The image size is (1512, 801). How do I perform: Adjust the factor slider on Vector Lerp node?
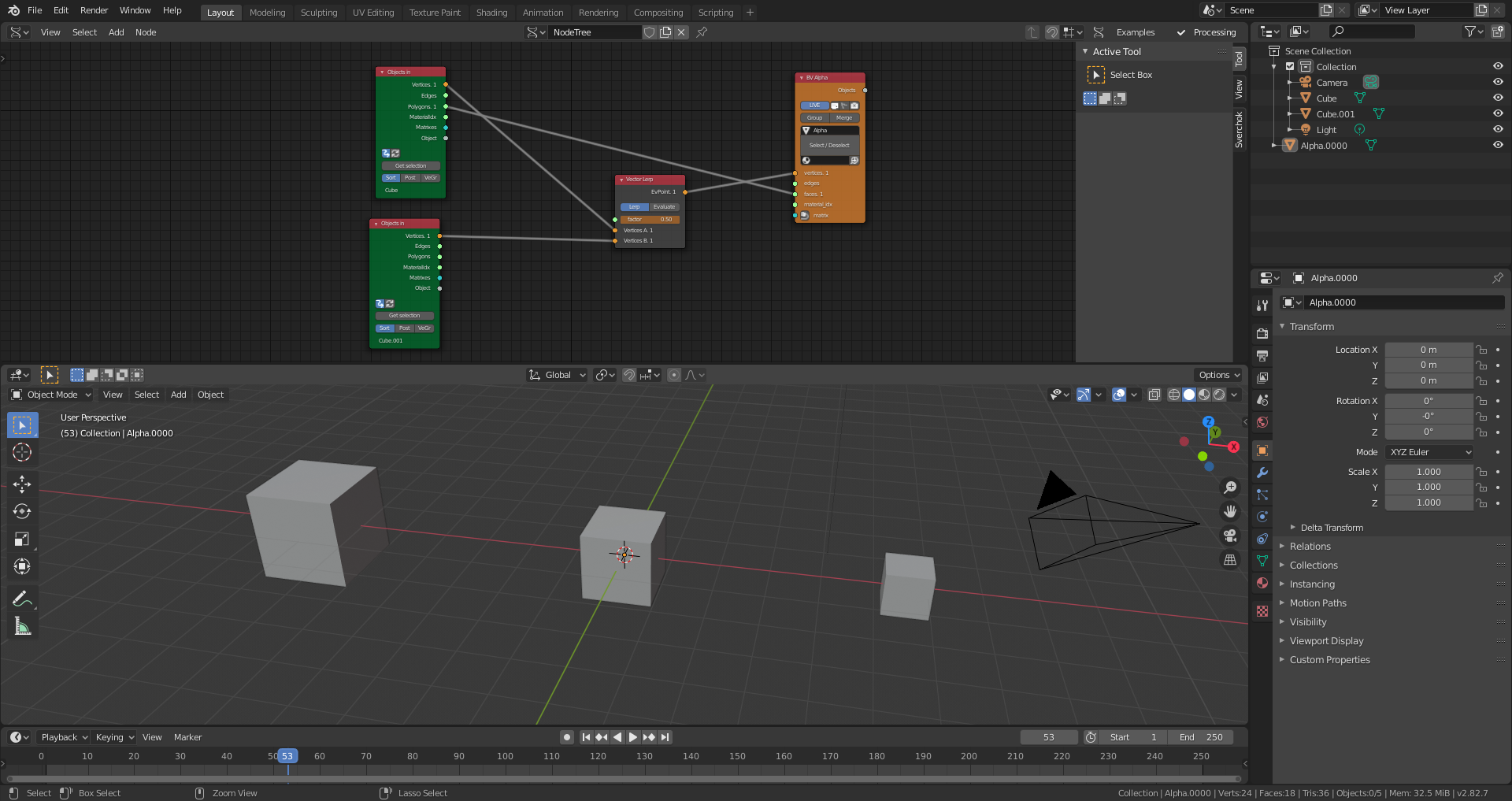coord(649,219)
